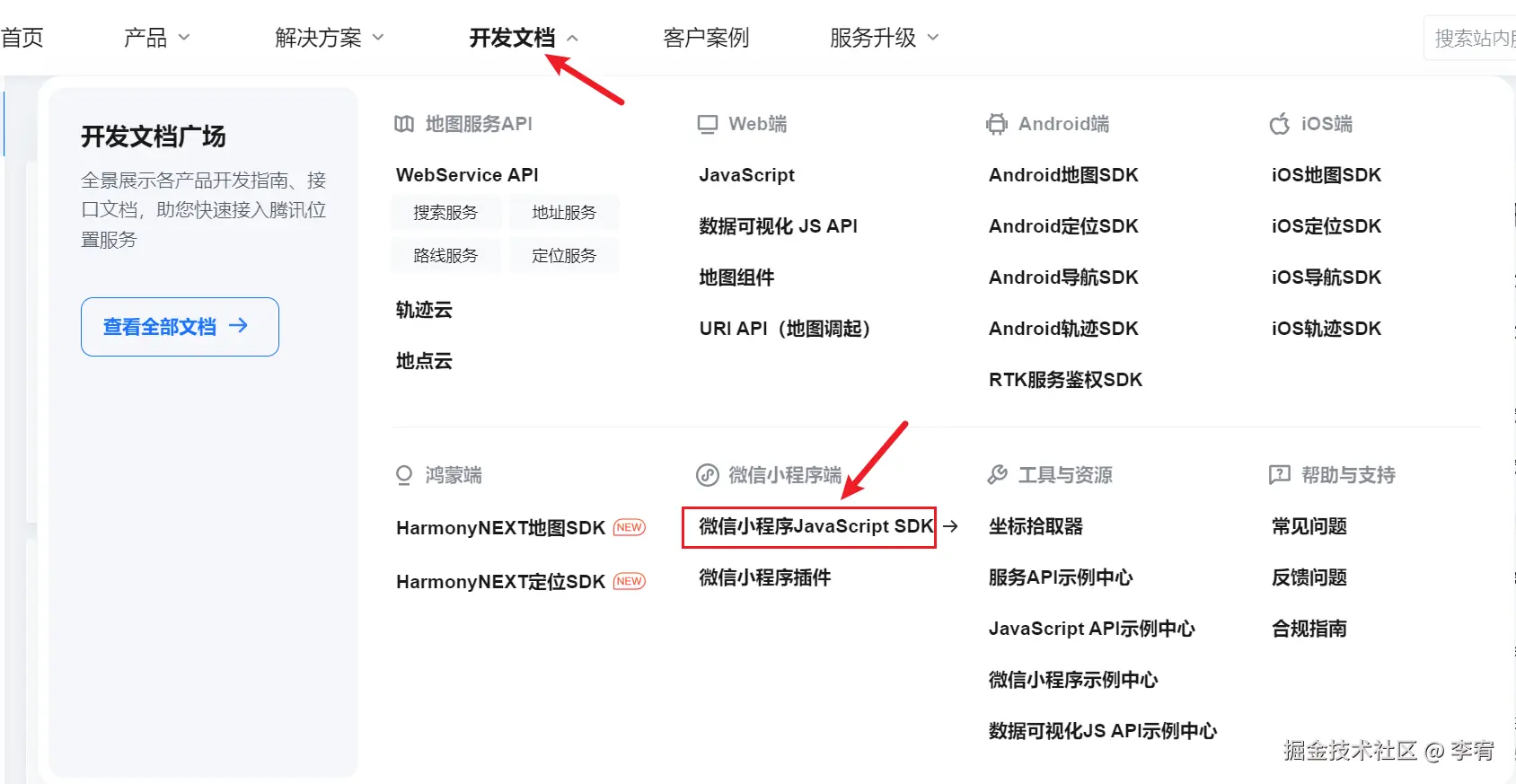
Task: Open 常见问题 help link
Action: [x=1309, y=526]
